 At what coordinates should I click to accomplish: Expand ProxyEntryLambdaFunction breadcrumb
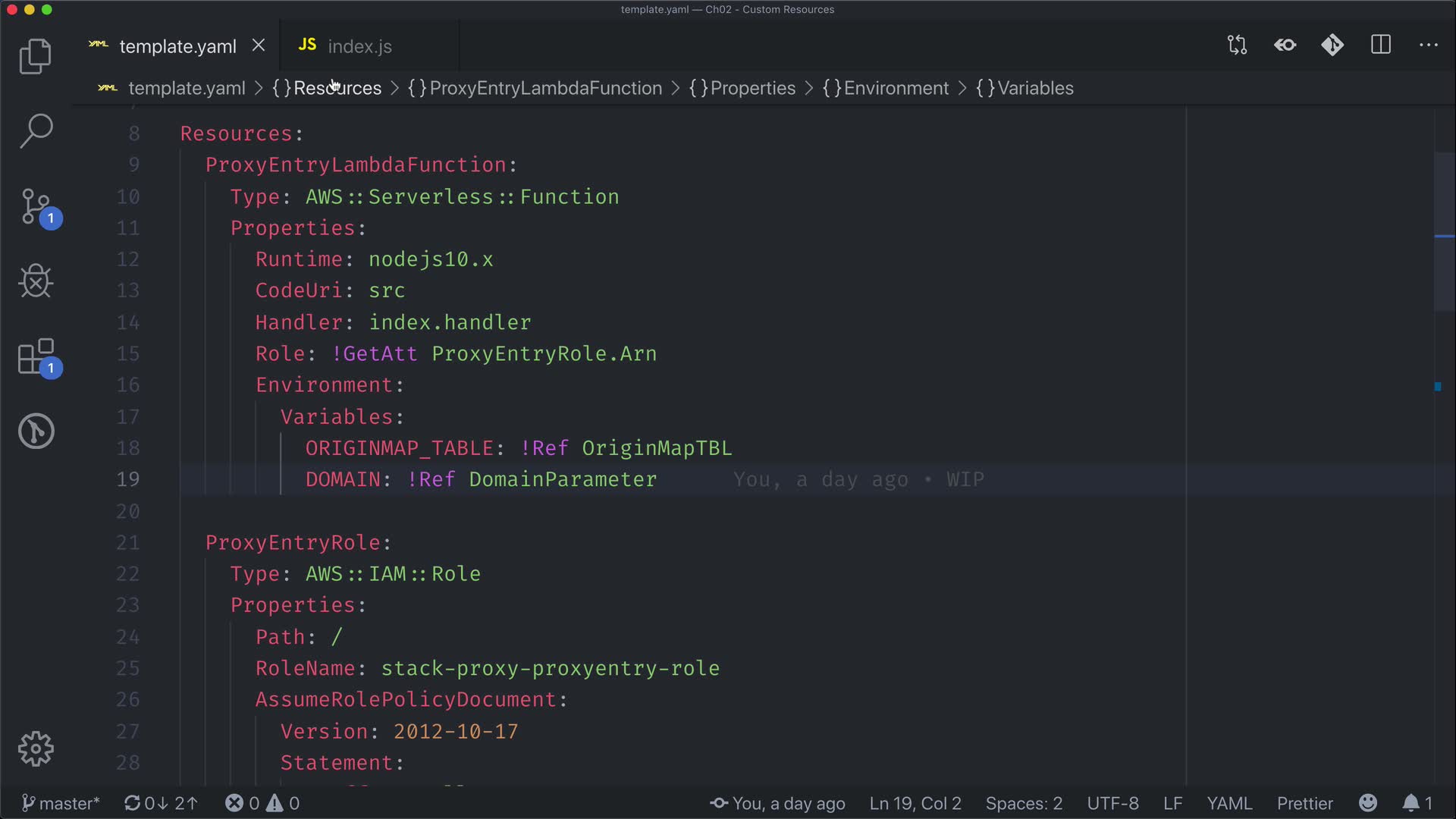point(544,89)
